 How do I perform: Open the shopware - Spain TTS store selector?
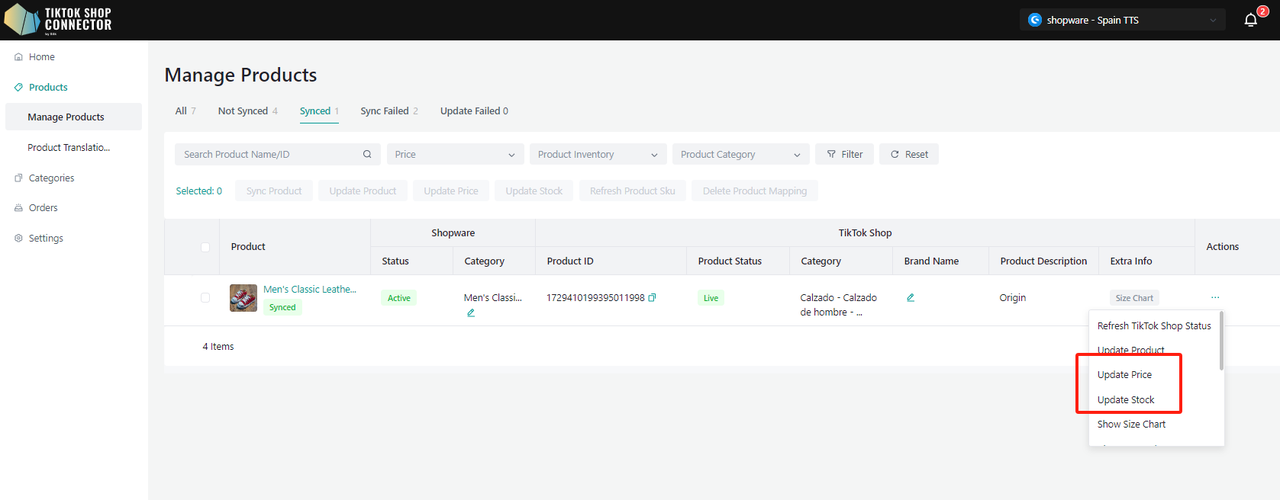pyautogui.click(x=1123, y=20)
